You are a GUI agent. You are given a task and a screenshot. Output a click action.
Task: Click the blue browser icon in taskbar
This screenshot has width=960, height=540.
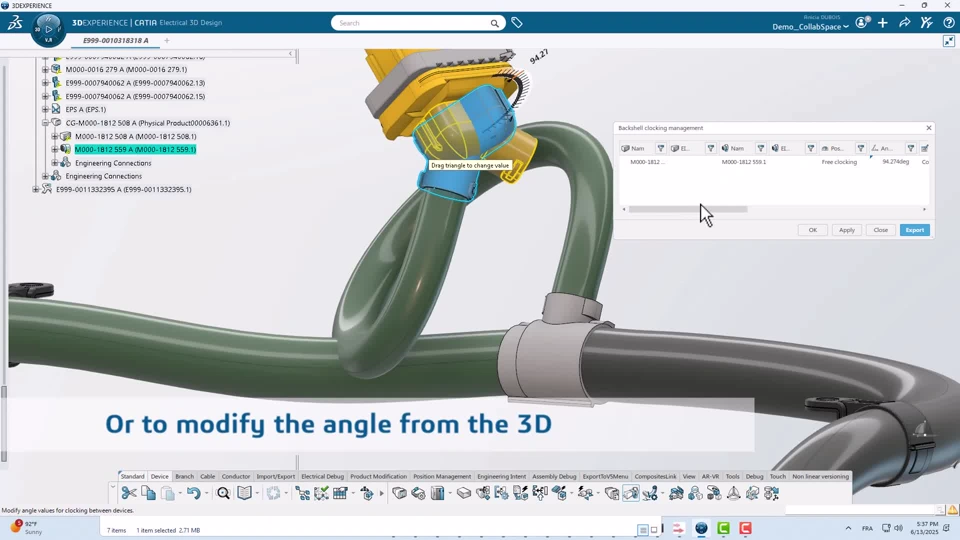(701, 528)
